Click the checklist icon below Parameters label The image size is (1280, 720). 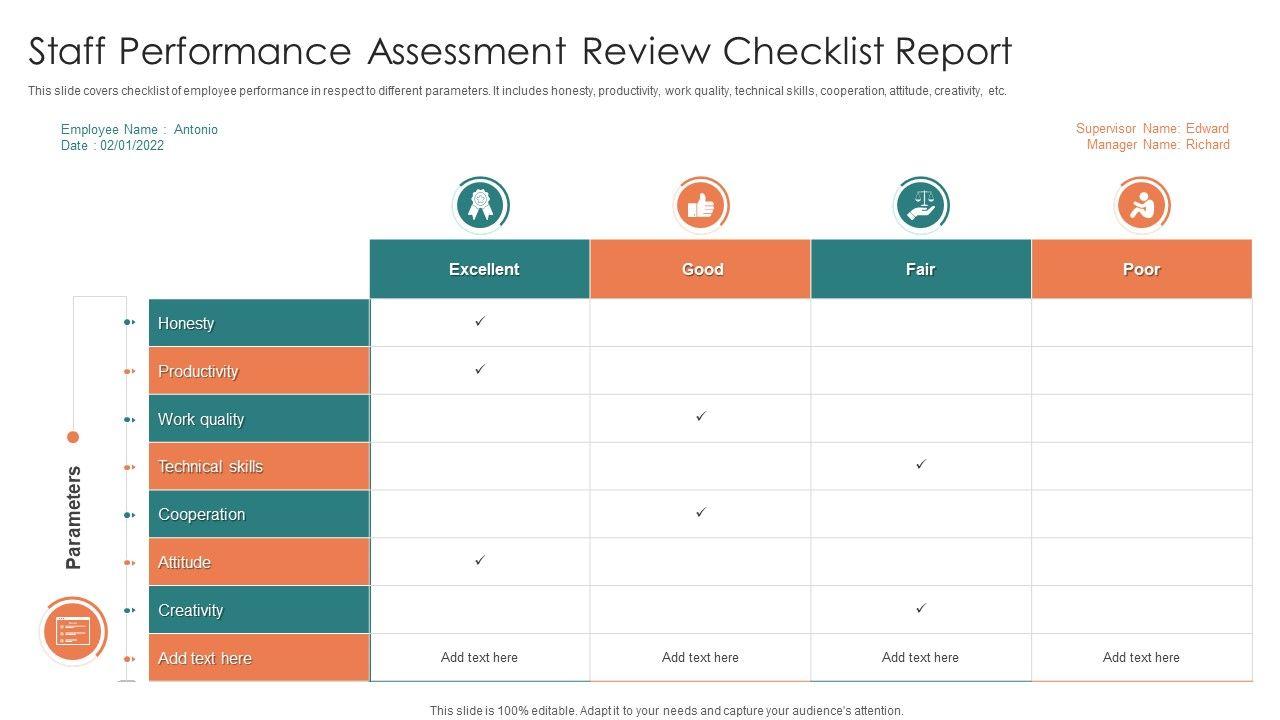click(x=73, y=631)
